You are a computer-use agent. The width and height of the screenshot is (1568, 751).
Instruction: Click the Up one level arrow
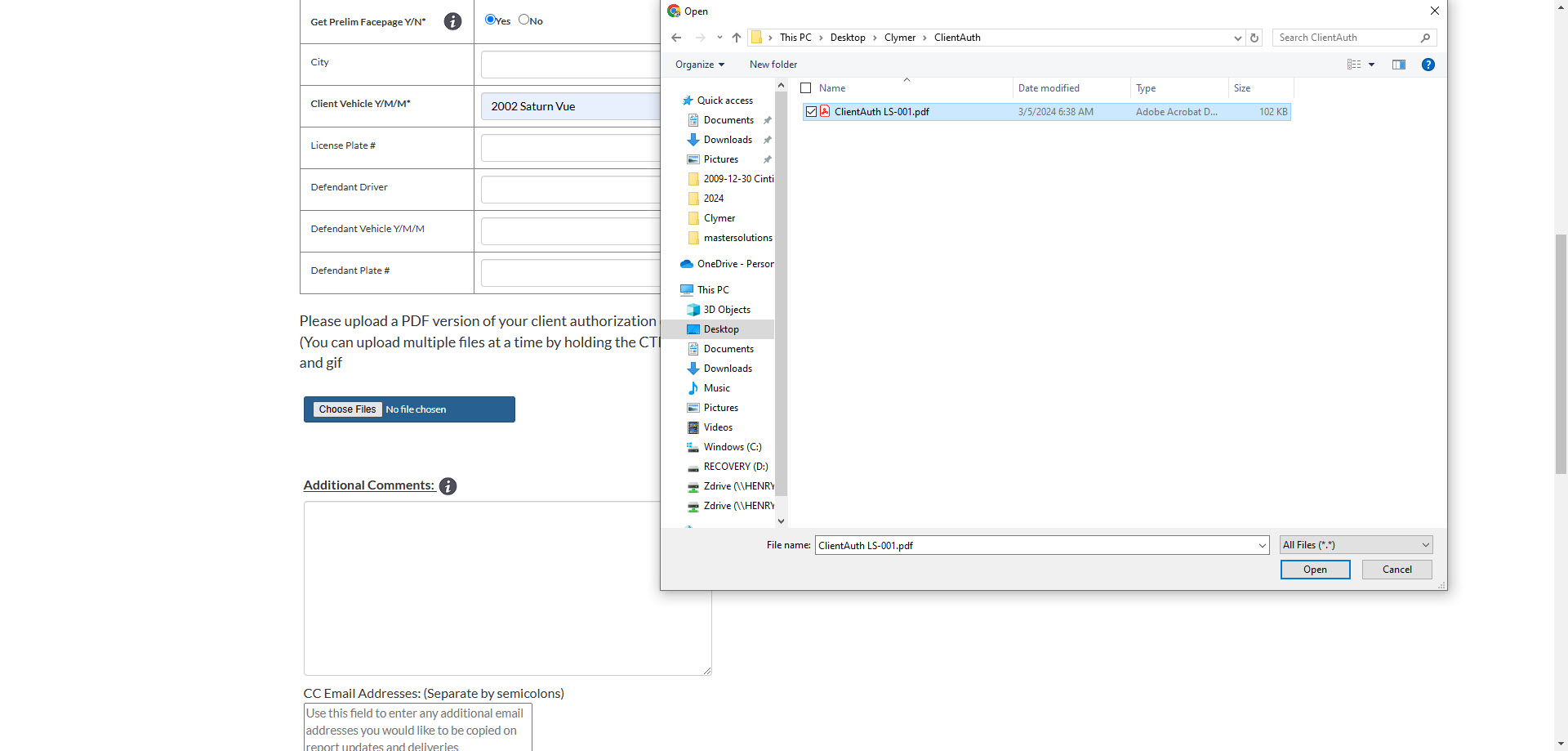click(737, 38)
